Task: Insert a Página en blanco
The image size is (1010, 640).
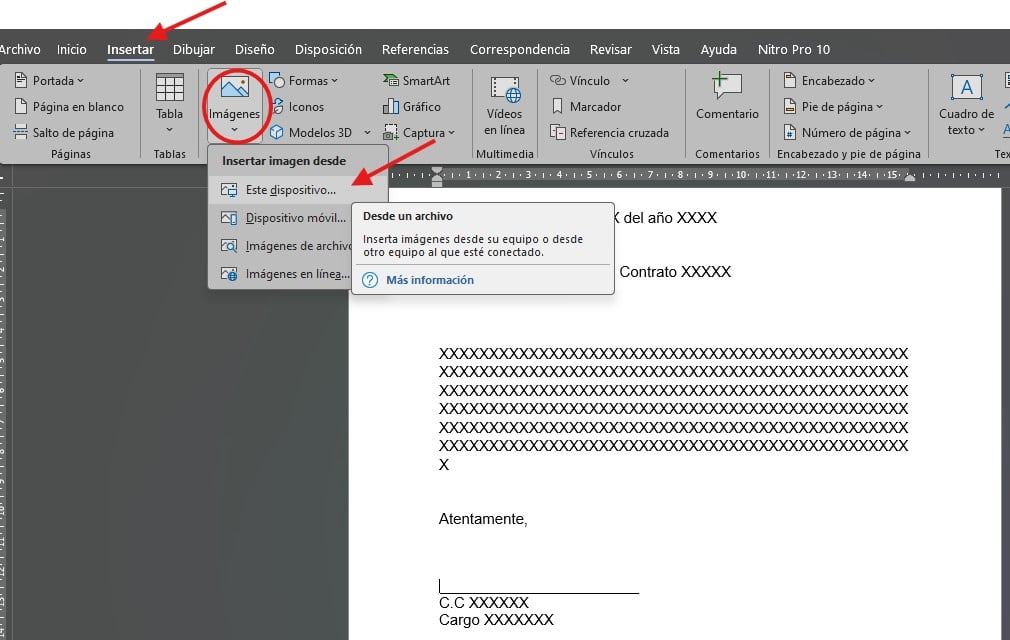Action: coord(70,107)
